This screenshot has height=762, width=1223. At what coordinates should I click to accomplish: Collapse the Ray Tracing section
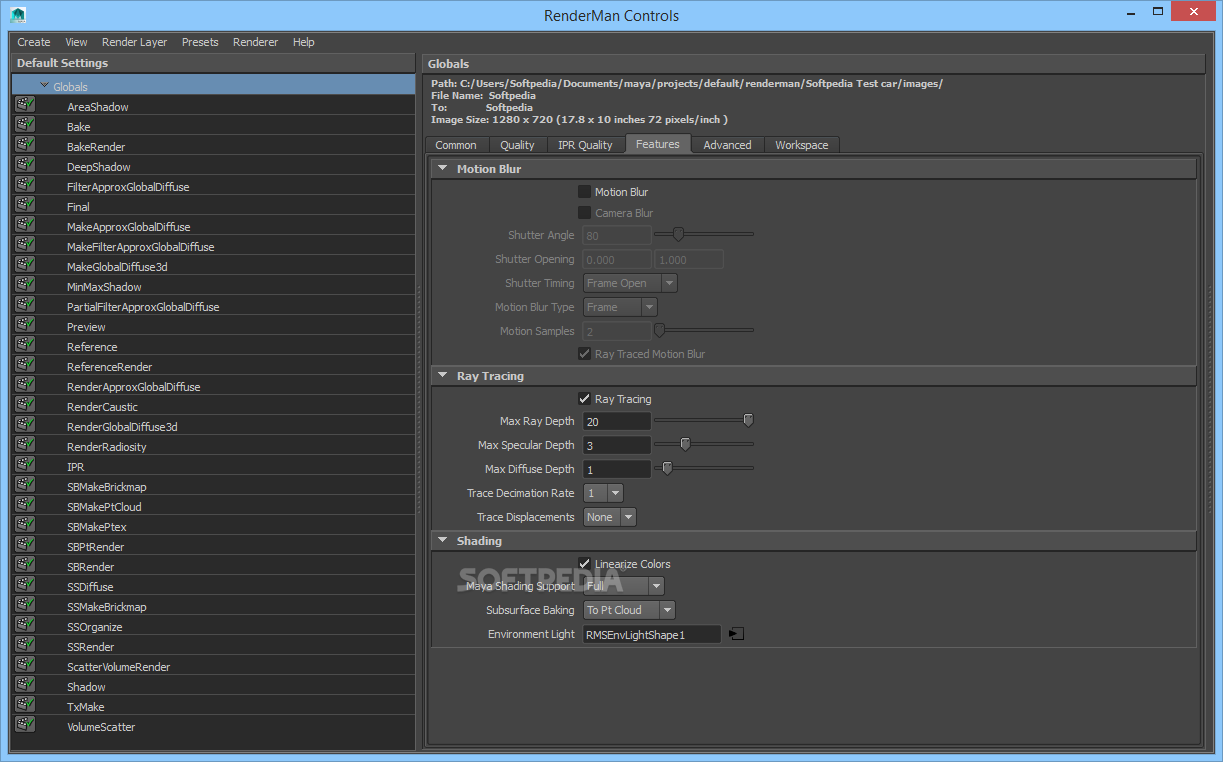pyautogui.click(x=443, y=375)
